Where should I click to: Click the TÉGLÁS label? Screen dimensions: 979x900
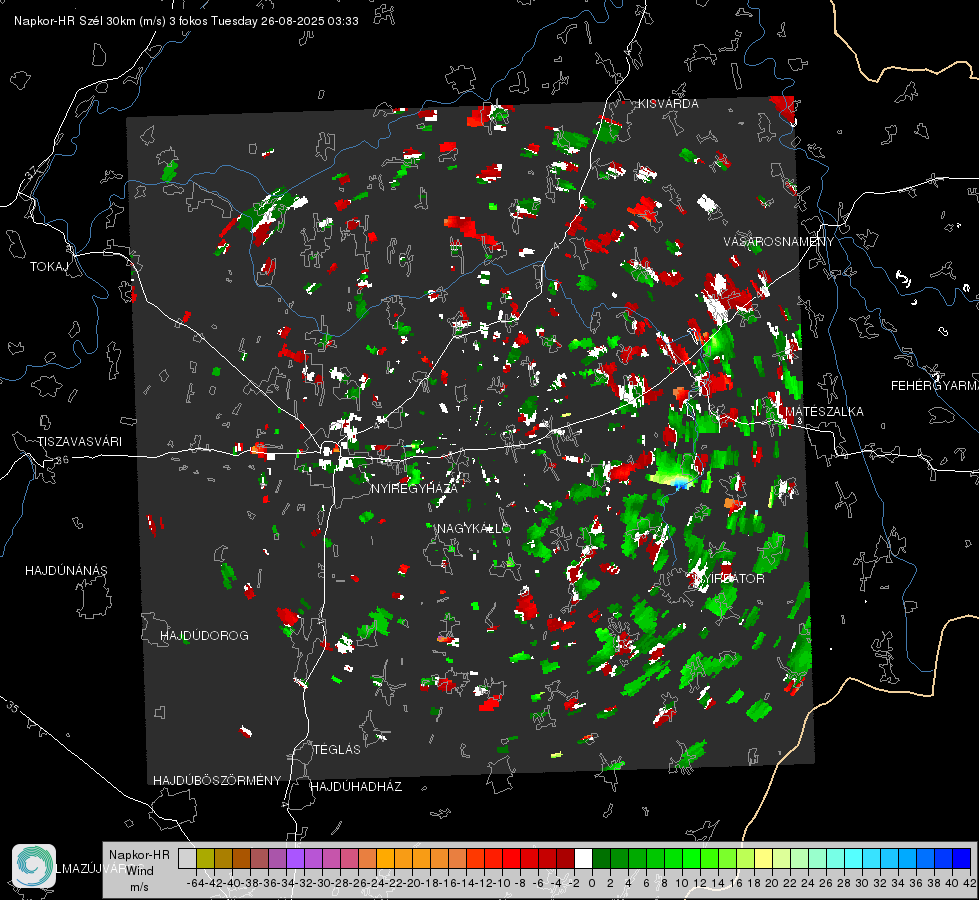coord(337,750)
